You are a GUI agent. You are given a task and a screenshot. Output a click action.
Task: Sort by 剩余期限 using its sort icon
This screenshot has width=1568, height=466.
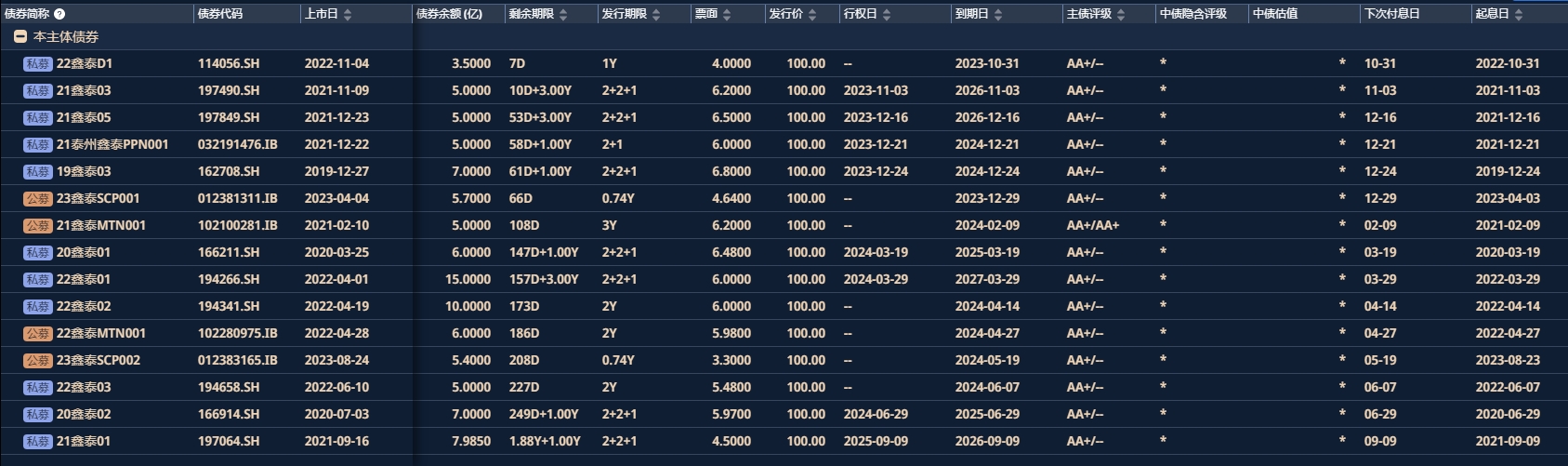tap(563, 14)
